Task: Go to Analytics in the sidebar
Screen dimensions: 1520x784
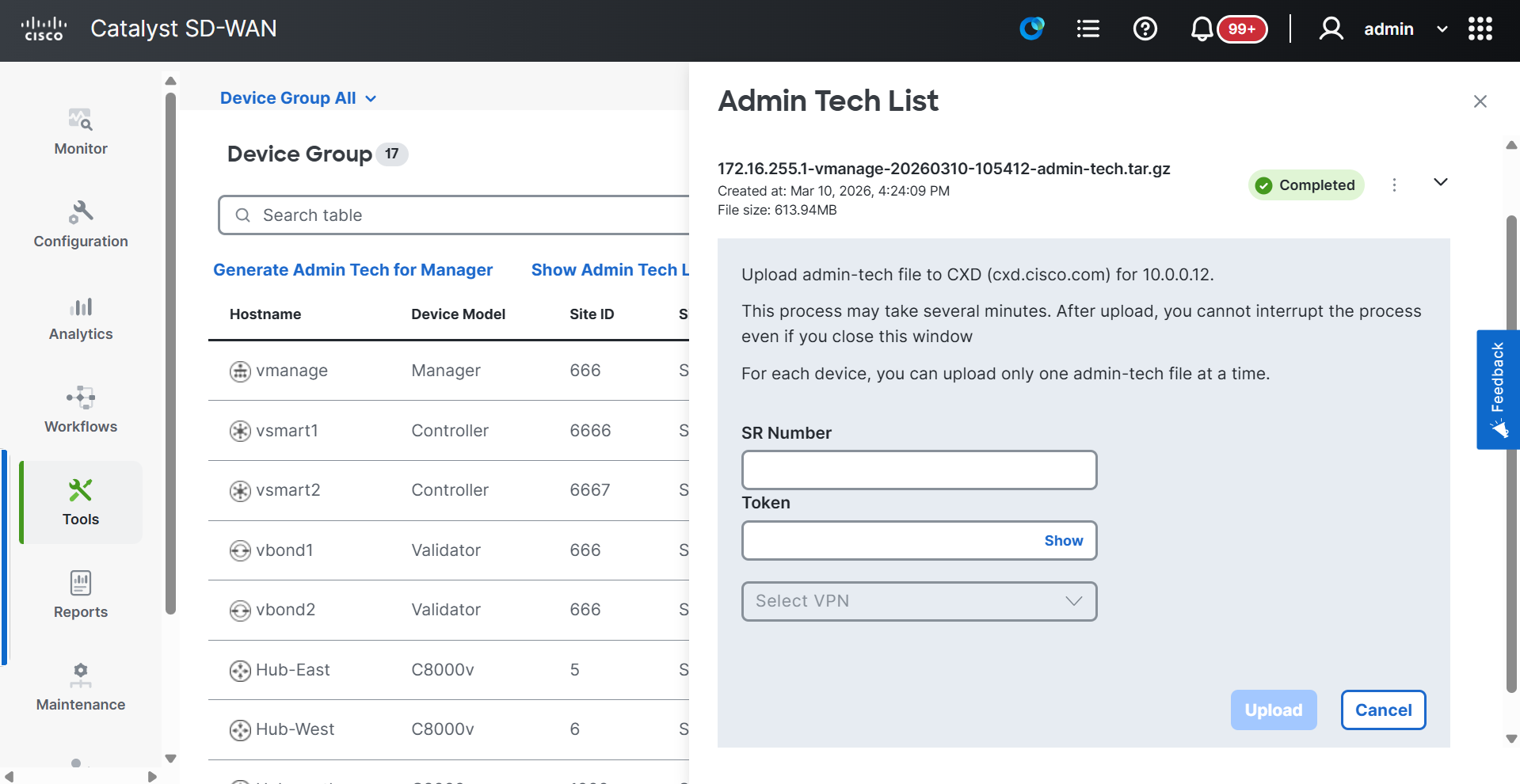Action: pos(80,317)
